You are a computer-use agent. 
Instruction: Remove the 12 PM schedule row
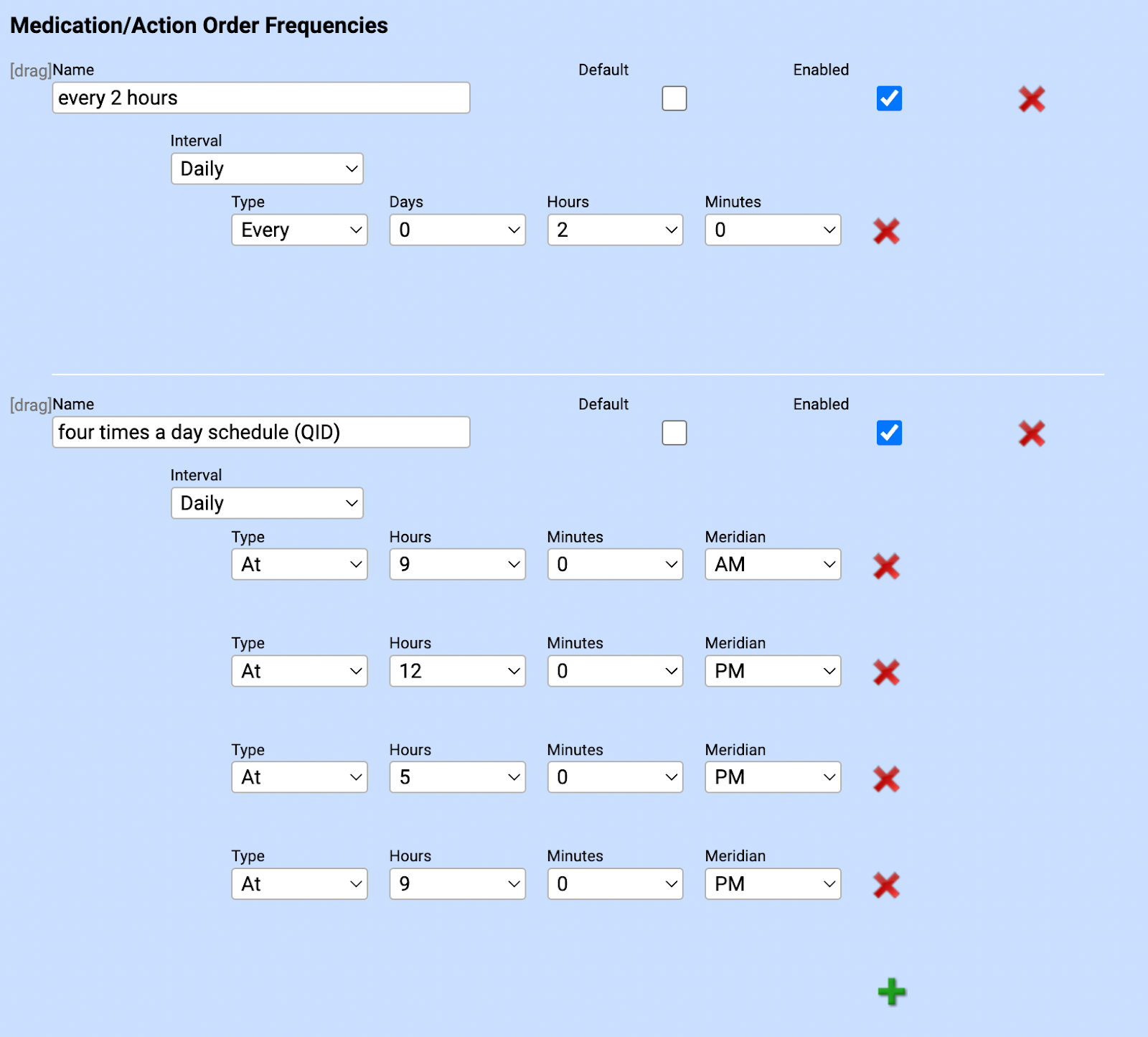pyautogui.click(x=887, y=672)
